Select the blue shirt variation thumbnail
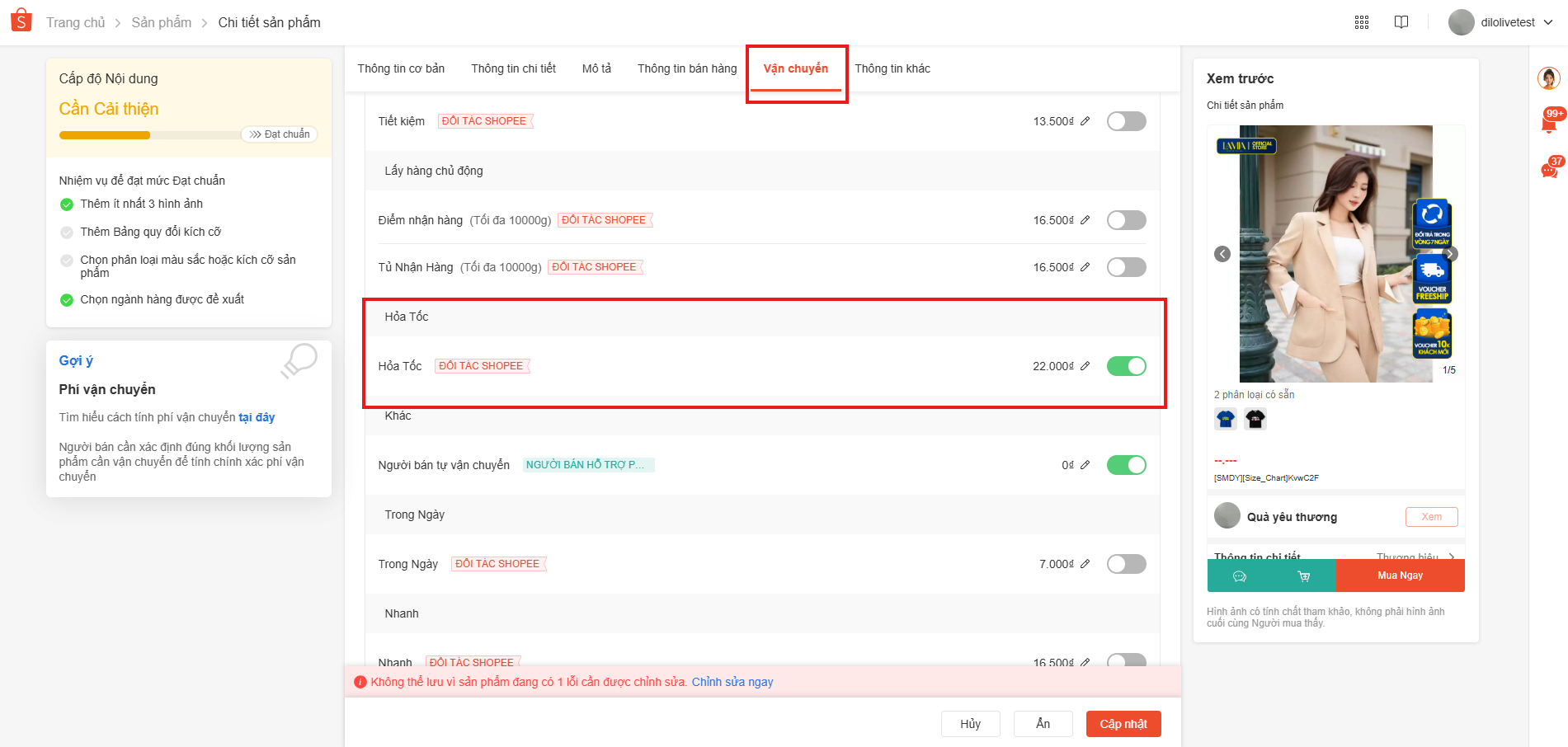This screenshot has width=1568, height=747. 1226,420
